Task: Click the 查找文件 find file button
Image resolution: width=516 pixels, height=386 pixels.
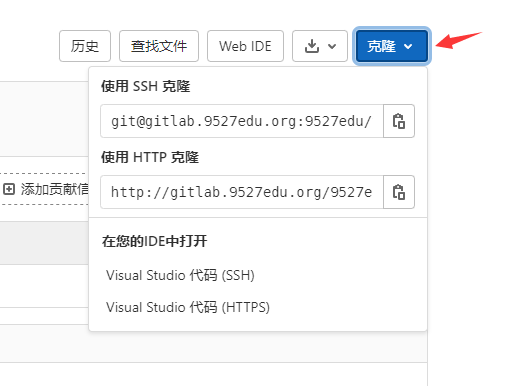Action: 159,46
